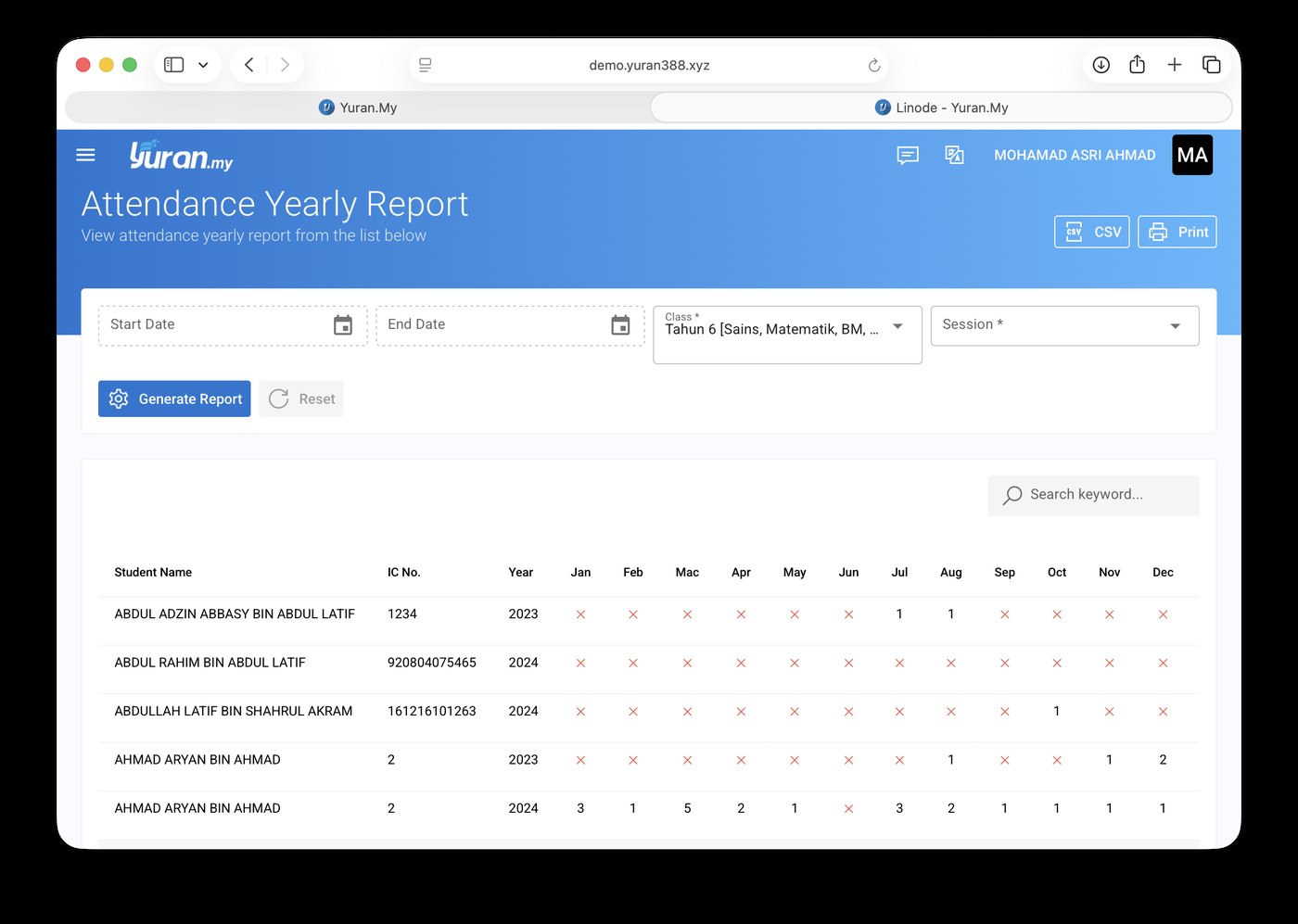Click Mac value 5 in last row
The image size is (1298, 924).
[687, 808]
